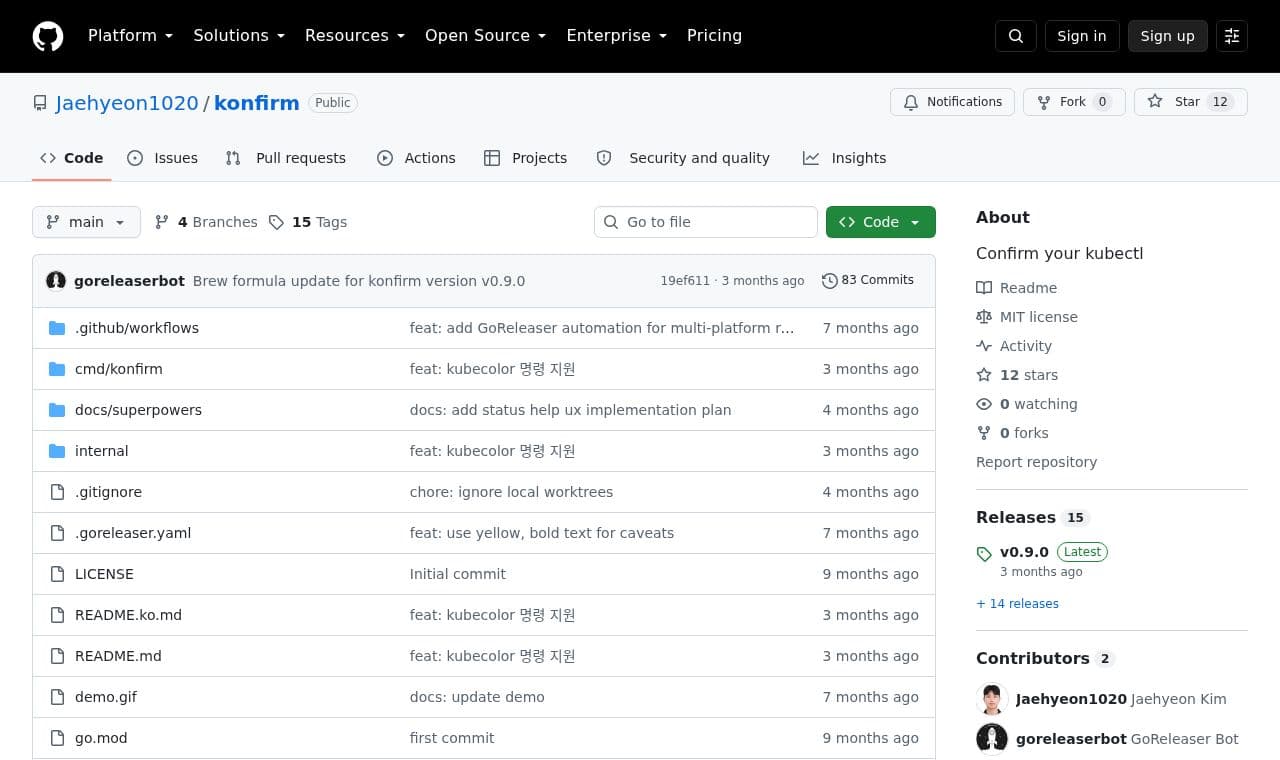Click the file icon beside .gitignore
Screen dimensions: 1280x760
click(x=57, y=492)
